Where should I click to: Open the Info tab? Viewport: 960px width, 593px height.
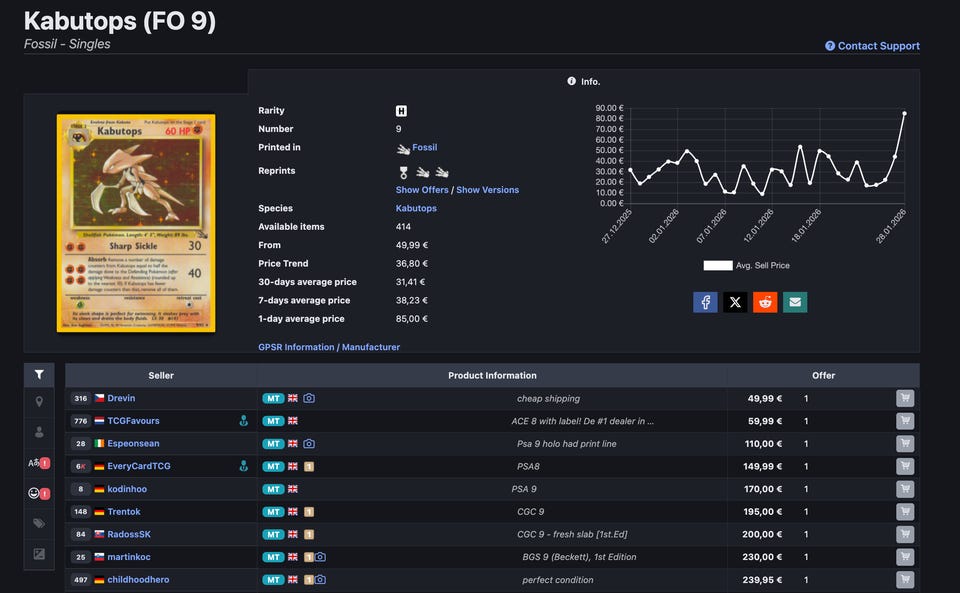pyautogui.click(x=583, y=81)
